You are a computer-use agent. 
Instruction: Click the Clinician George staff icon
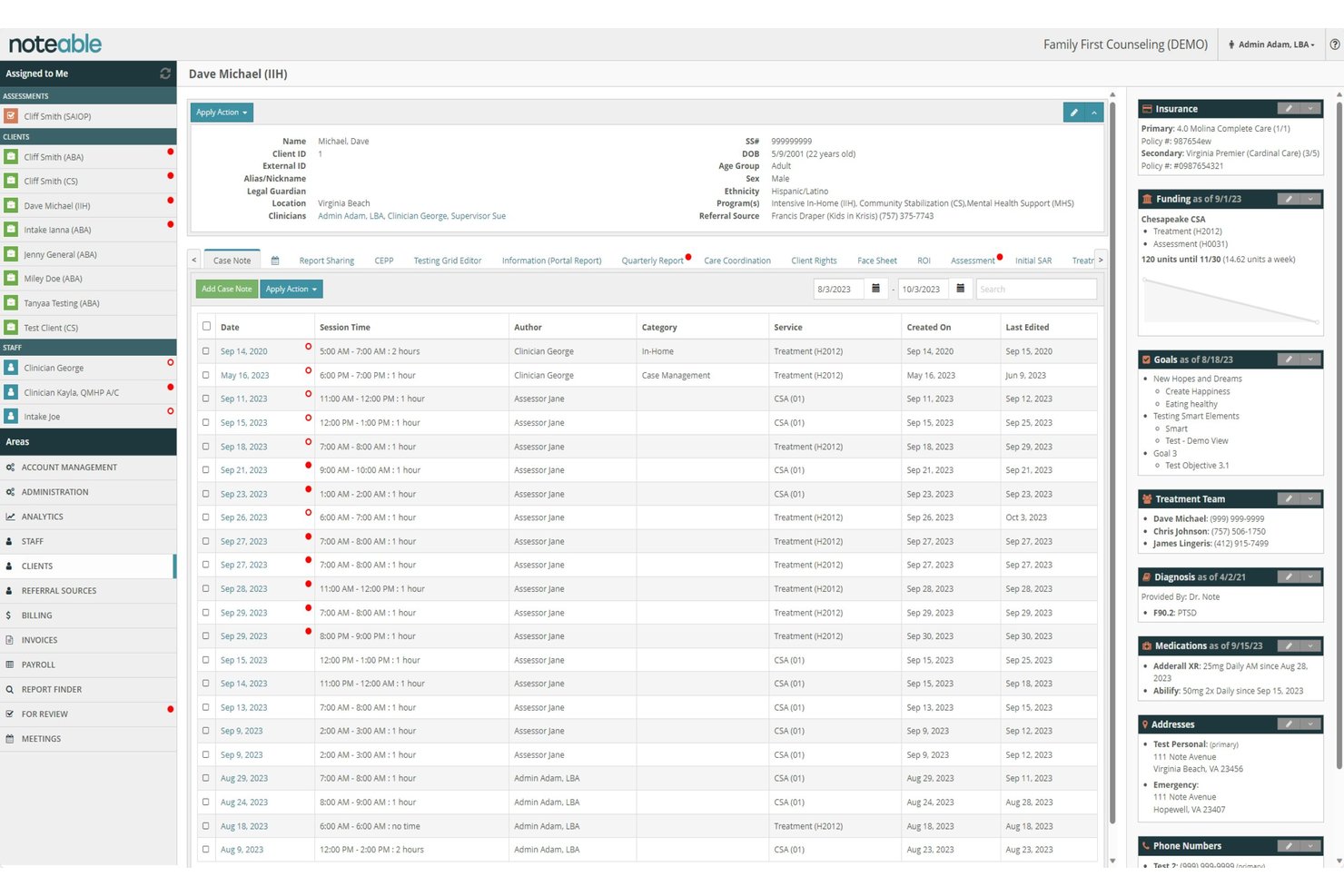click(11, 368)
